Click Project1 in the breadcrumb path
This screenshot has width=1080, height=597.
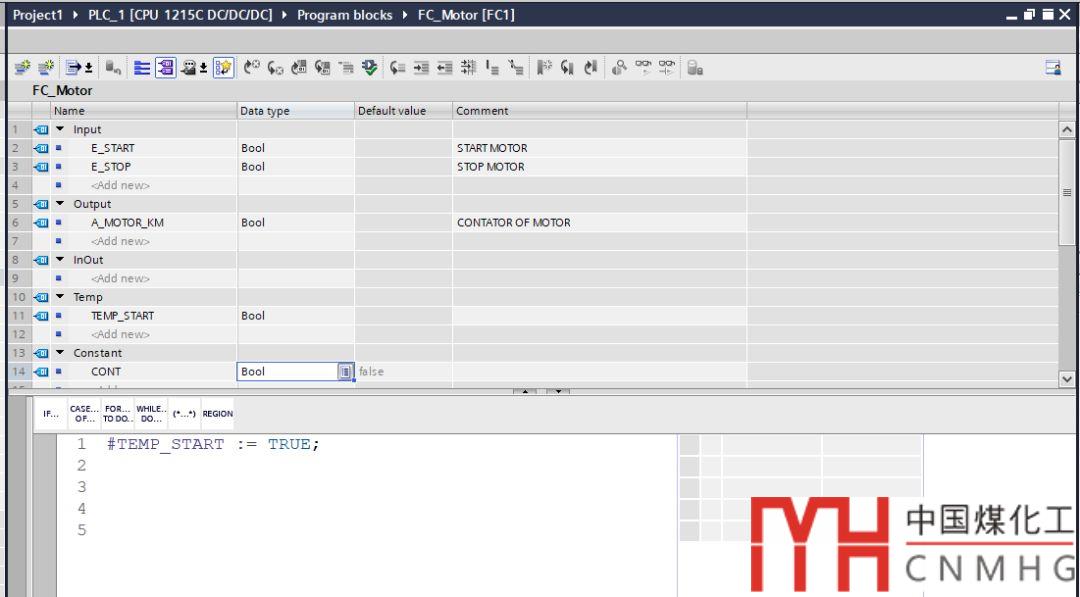coord(38,15)
